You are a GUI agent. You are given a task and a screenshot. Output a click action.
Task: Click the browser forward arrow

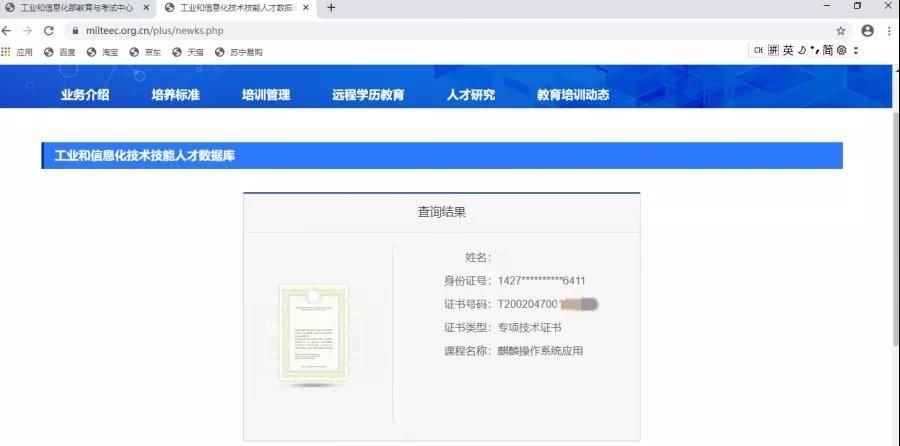coord(27,31)
